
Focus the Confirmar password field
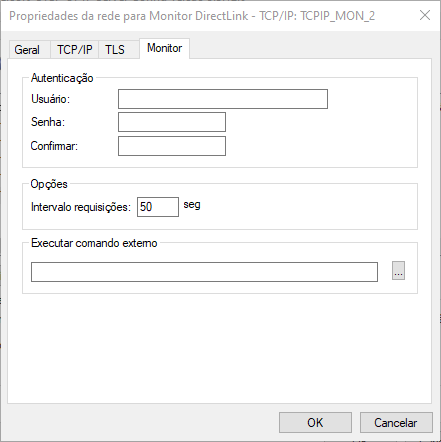172,146
